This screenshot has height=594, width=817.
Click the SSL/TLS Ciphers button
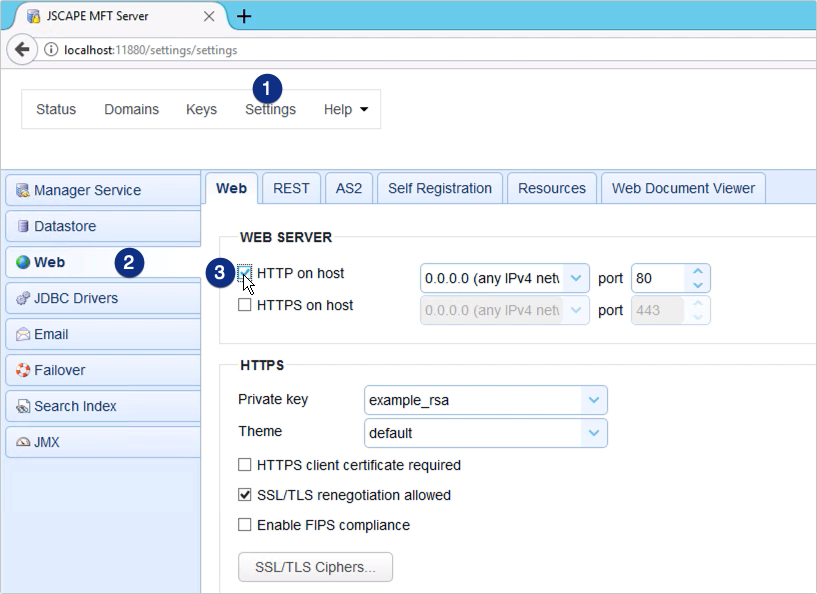(315, 567)
